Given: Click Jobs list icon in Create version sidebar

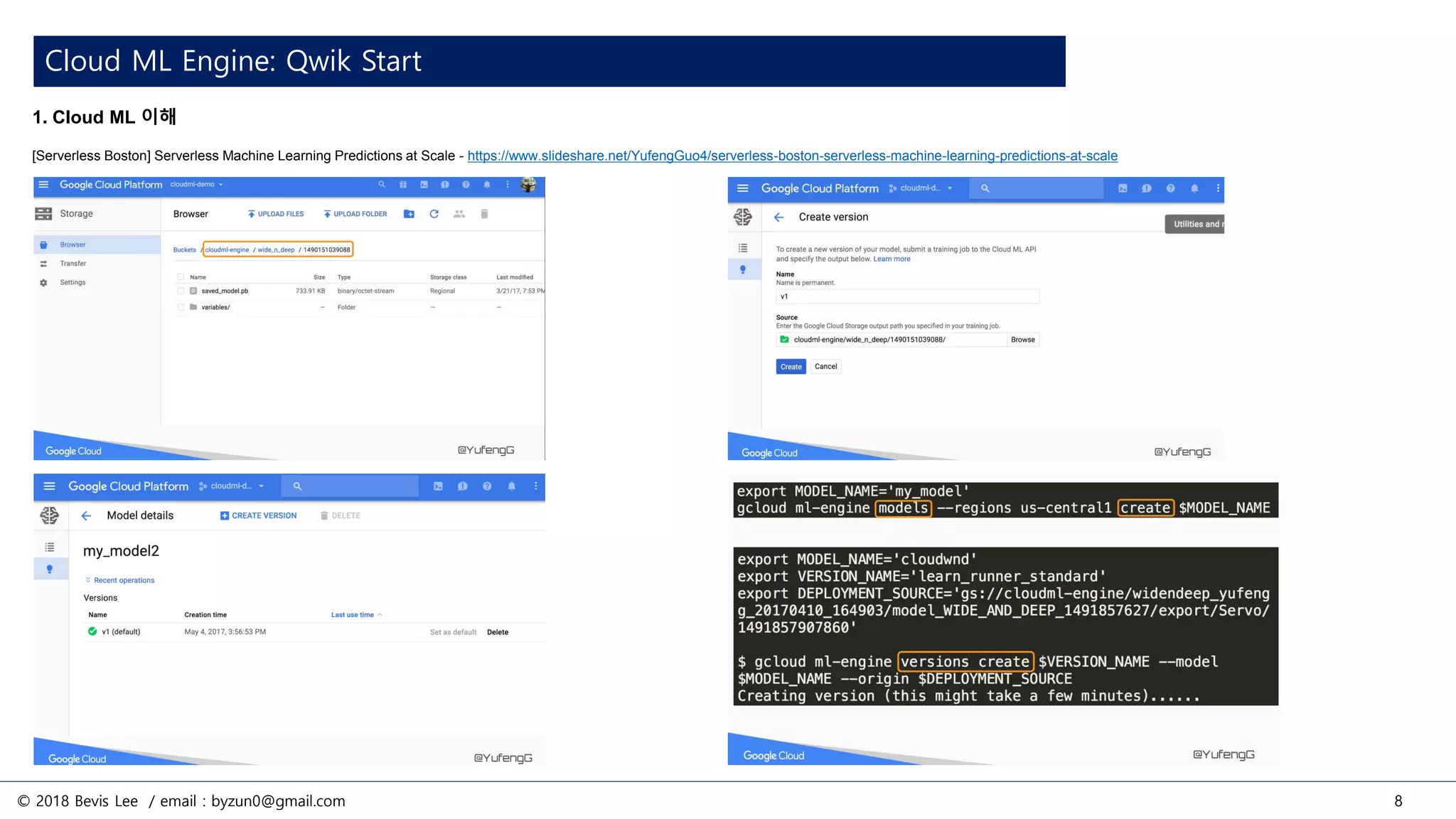Looking at the screenshot, I should coord(743,248).
